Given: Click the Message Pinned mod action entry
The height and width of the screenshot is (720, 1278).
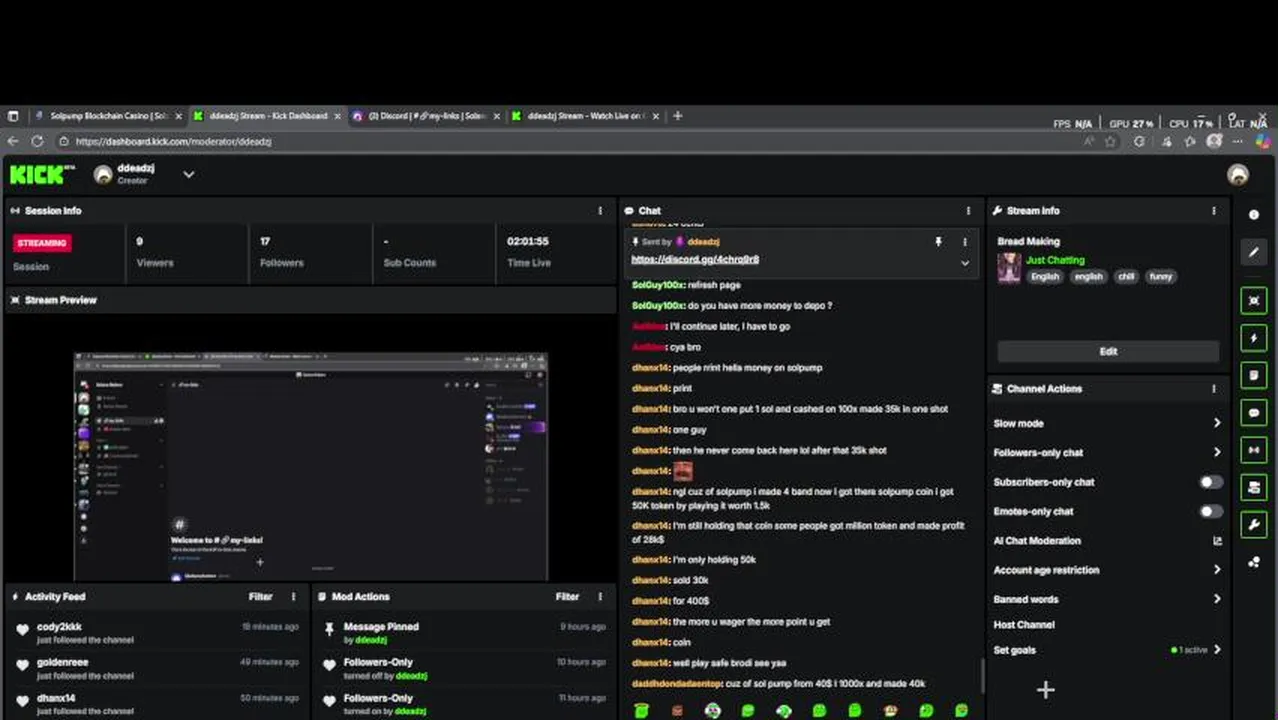Looking at the screenshot, I should (x=463, y=633).
